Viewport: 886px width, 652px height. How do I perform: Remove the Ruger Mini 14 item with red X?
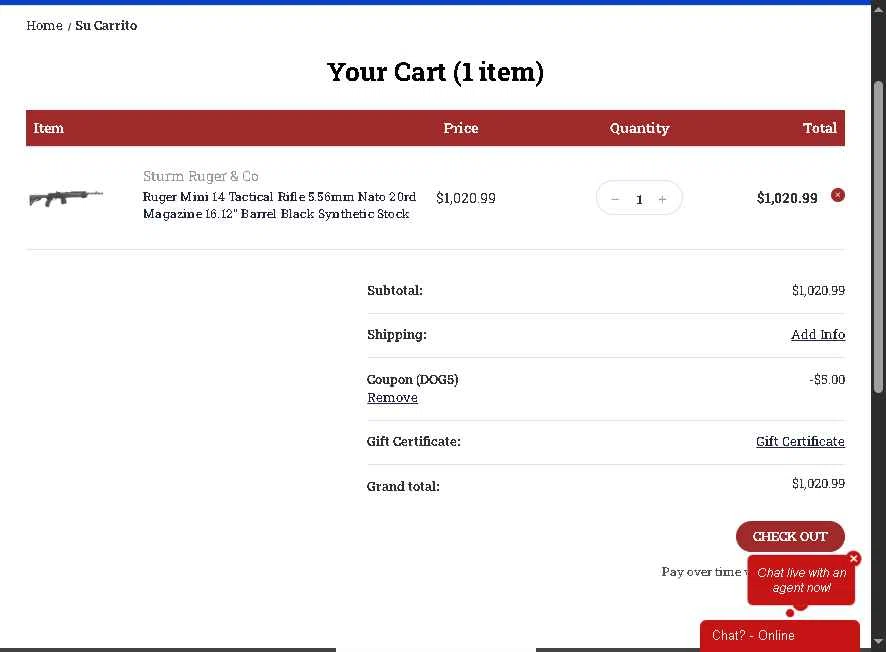point(837,195)
